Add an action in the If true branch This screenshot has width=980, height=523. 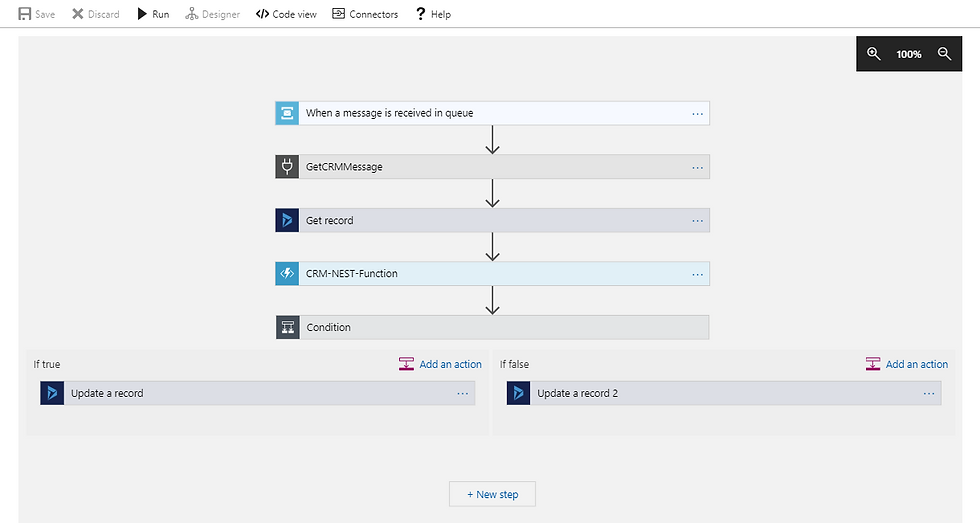click(441, 364)
